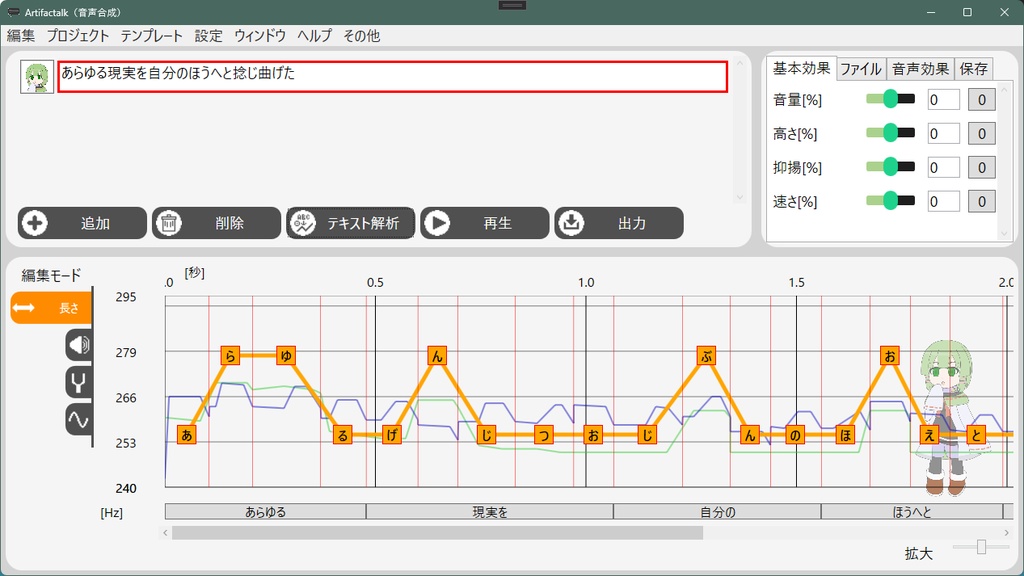The width and height of the screenshot is (1024, 576).
Task: Select the と mora node
Action: click(x=976, y=435)
